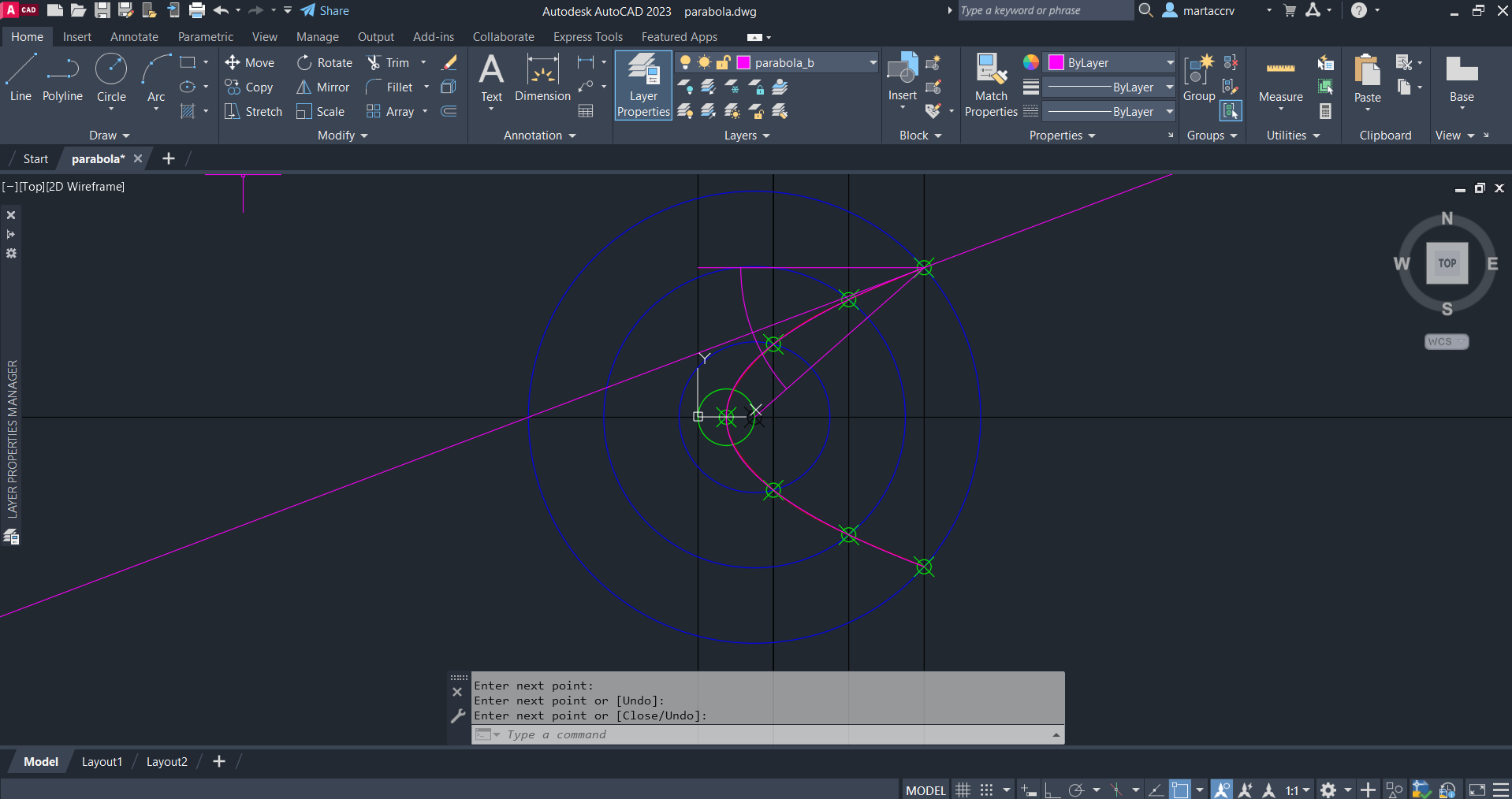Screen dimensions: 1512x799
Task: Toggle Ortho mode in status bar
Action: click(x=1052, y=790)
